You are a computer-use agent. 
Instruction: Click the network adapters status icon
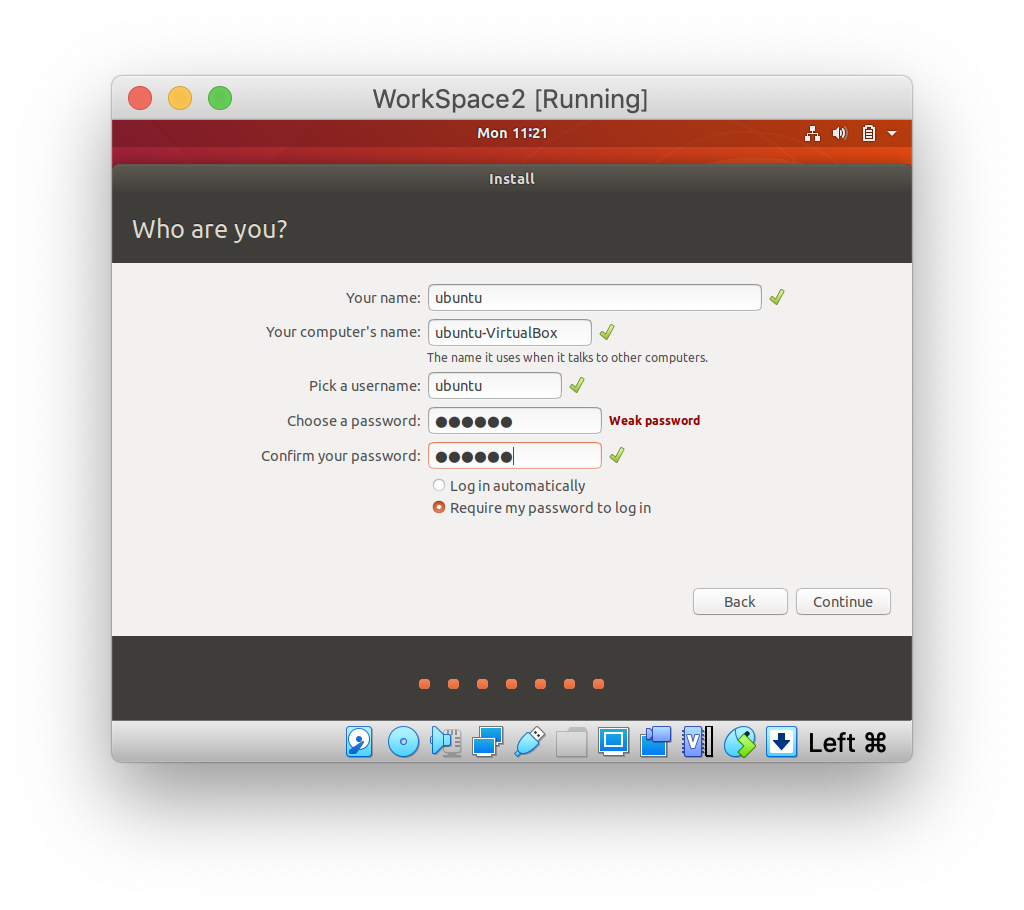pyautogui.click(x=487, y=741)
